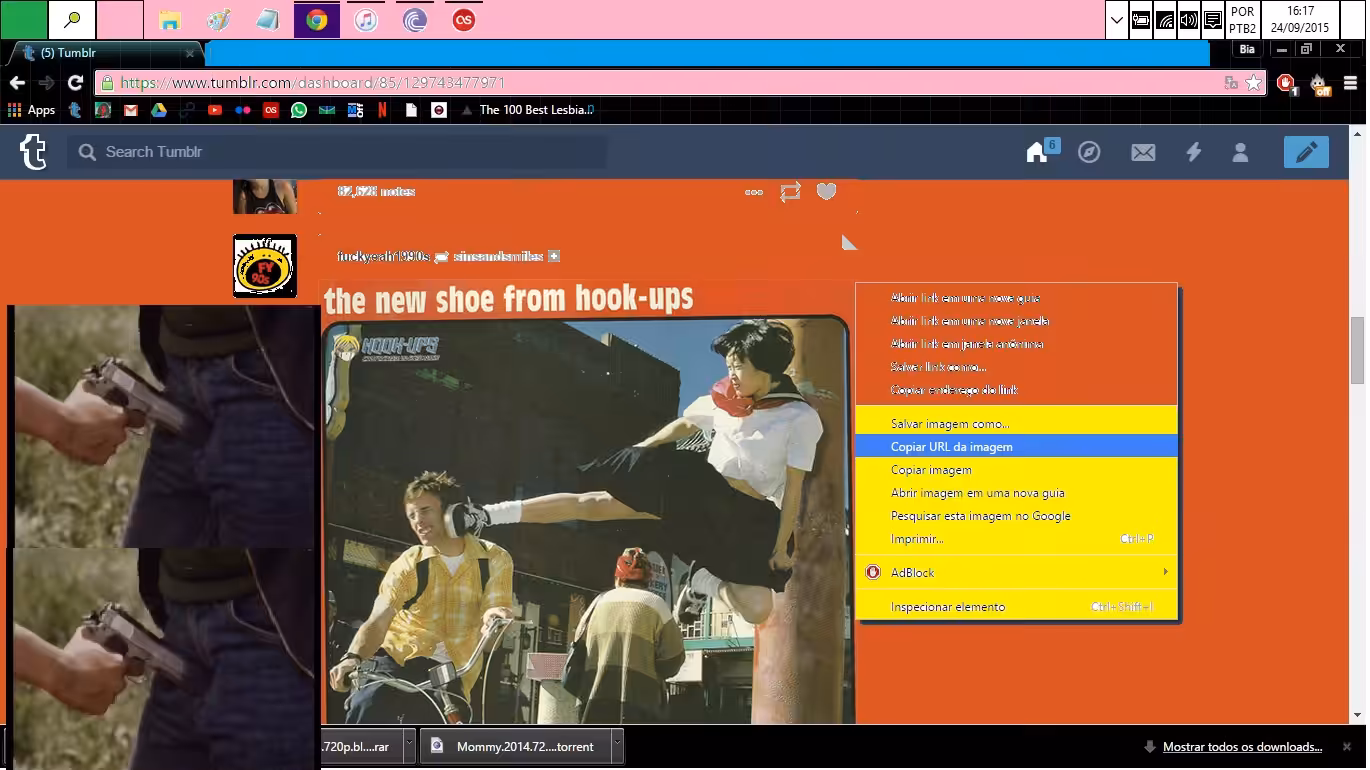1370x770 pixels.
Task: Open the Gmail bookmark icon
Action: pyautogui.click(x=131, y=110)
